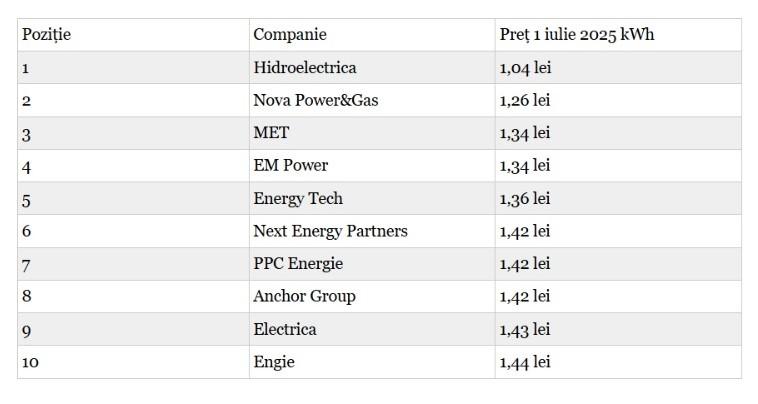
Task: Click the Electrica company cell
Action: coord(285,329)
